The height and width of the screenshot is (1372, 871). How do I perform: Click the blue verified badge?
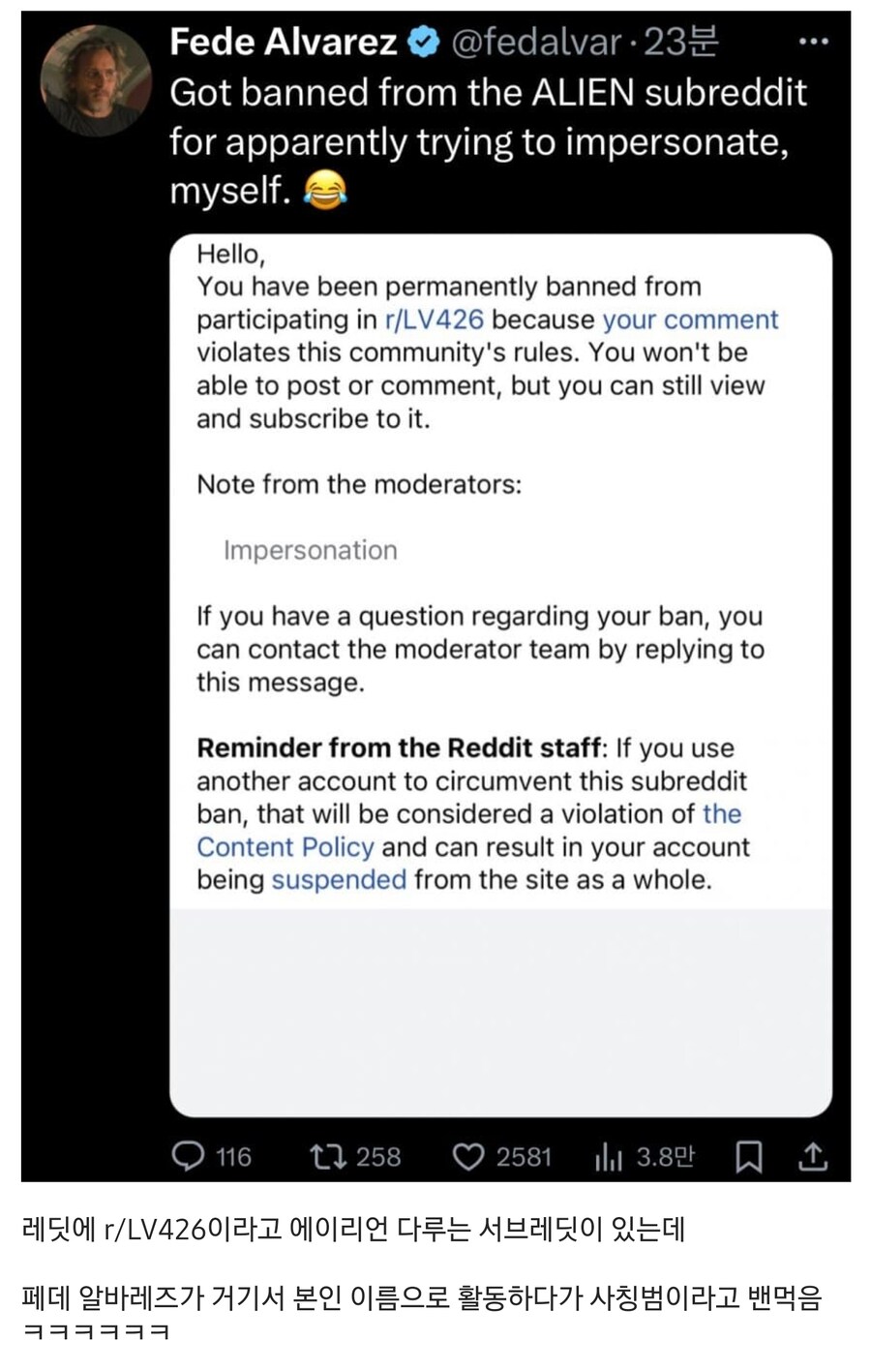424,42
